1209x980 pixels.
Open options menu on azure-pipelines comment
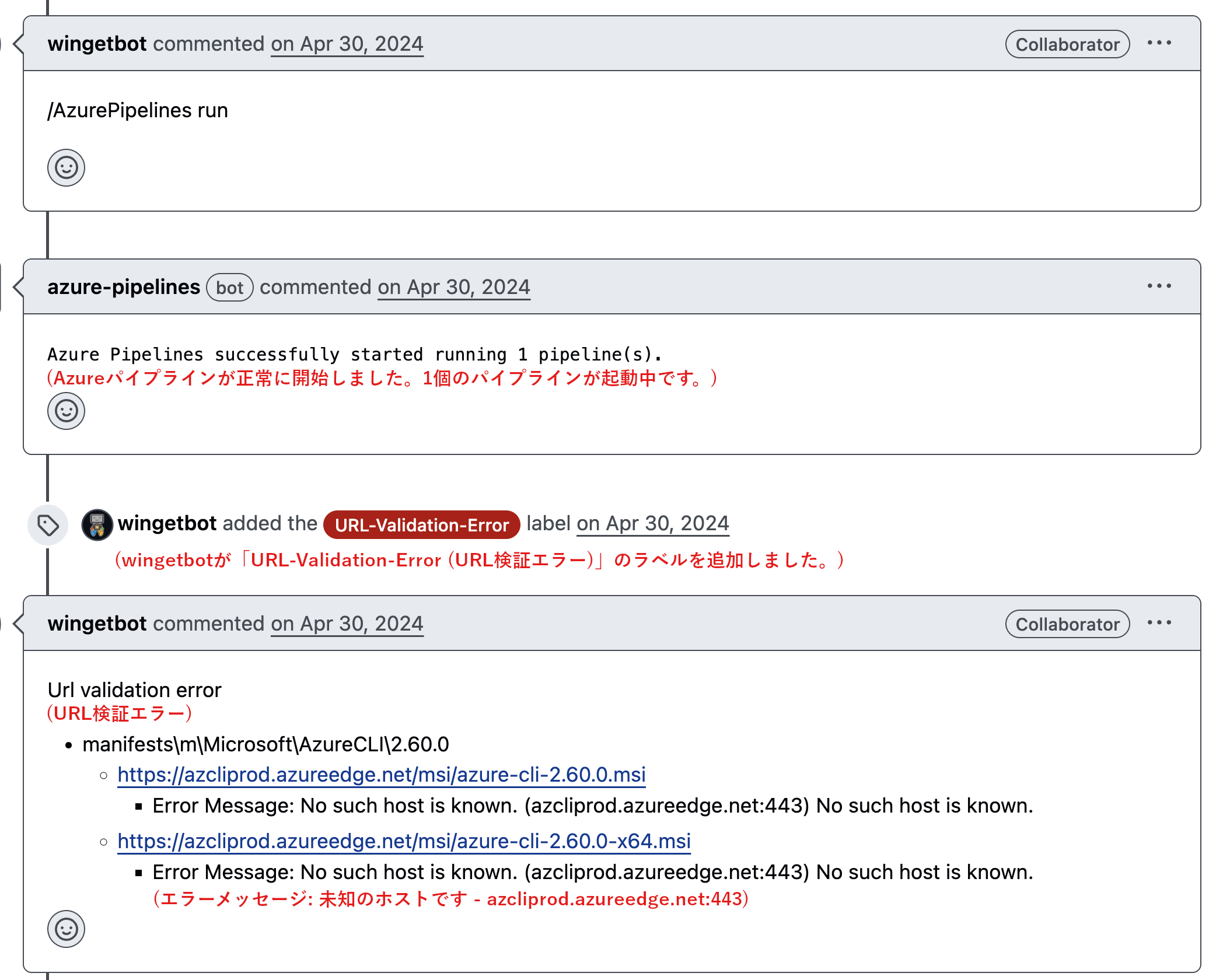click(x=1159, y=286)
